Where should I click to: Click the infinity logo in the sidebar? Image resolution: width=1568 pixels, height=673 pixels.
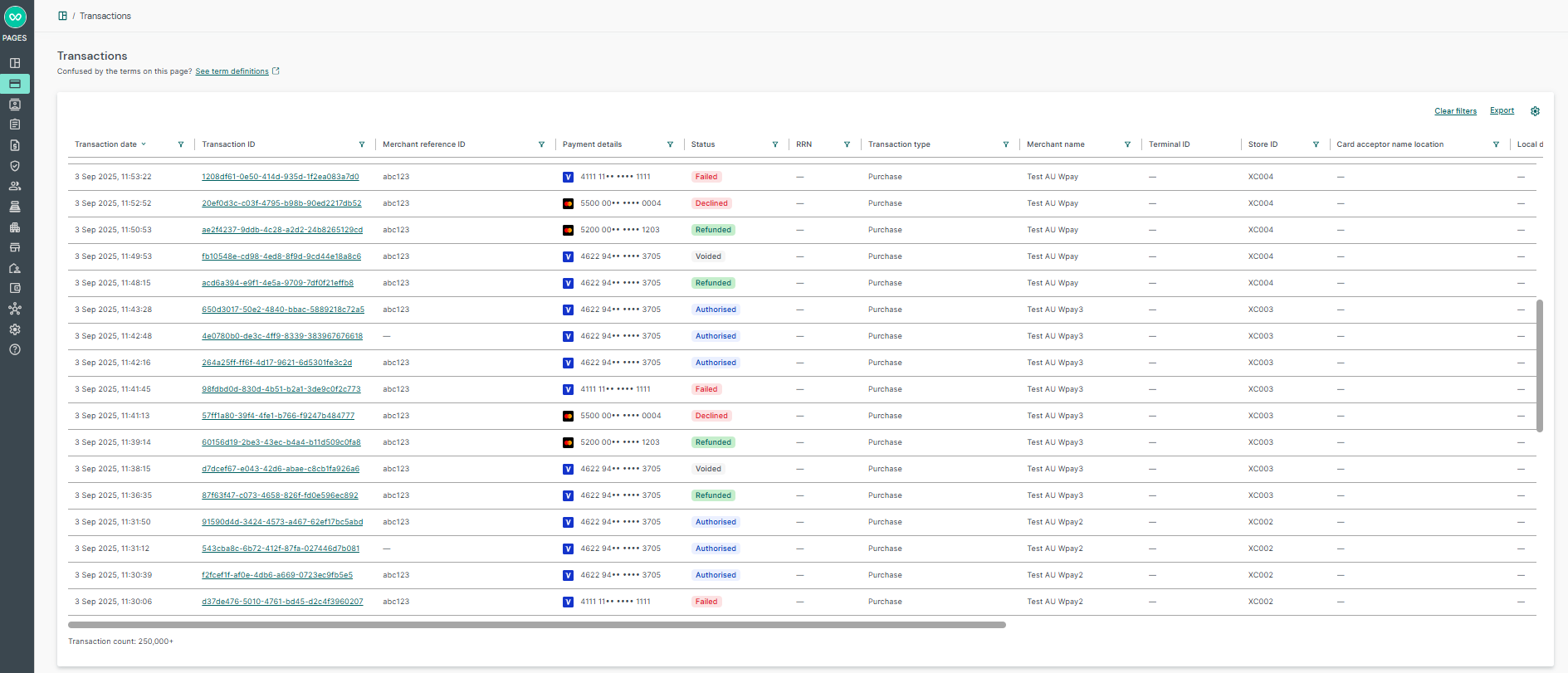click(15, 16)
